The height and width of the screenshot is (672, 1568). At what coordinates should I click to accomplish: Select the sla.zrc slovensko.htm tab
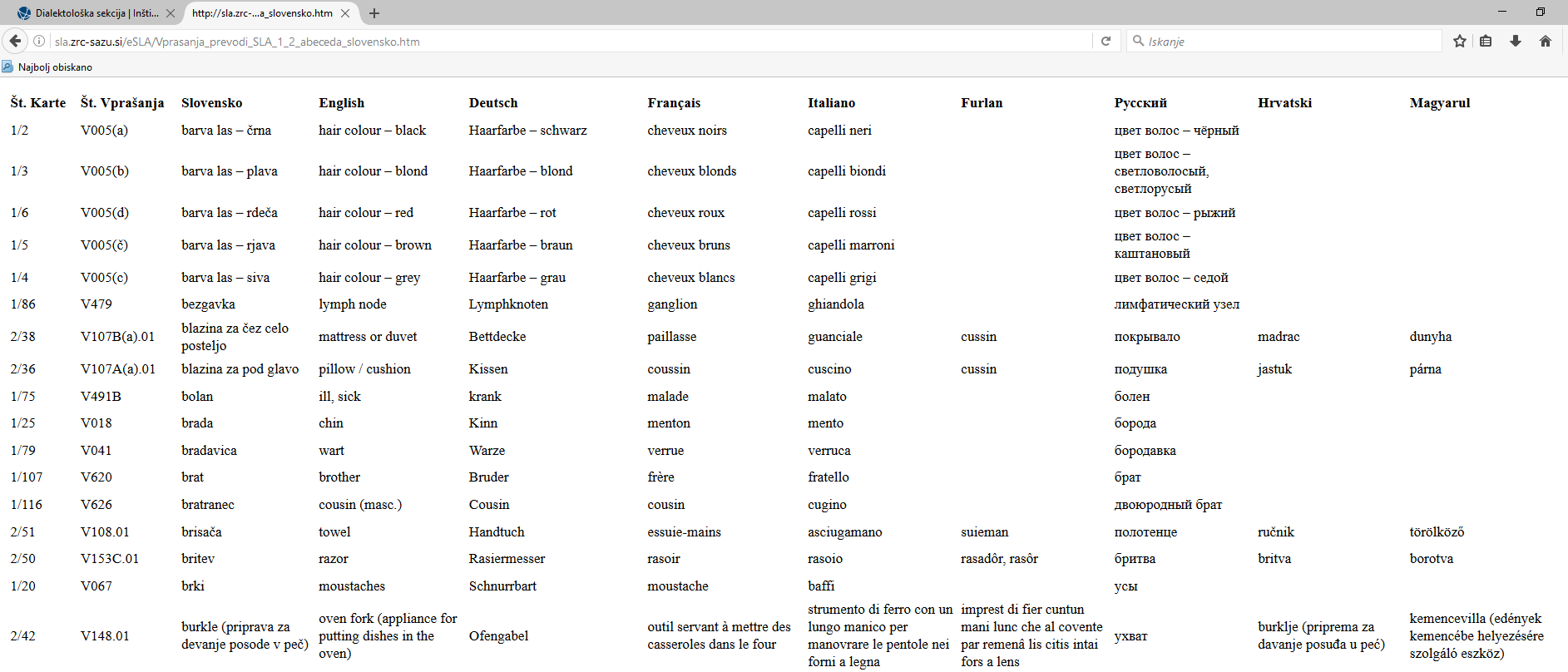coord(264,13)
